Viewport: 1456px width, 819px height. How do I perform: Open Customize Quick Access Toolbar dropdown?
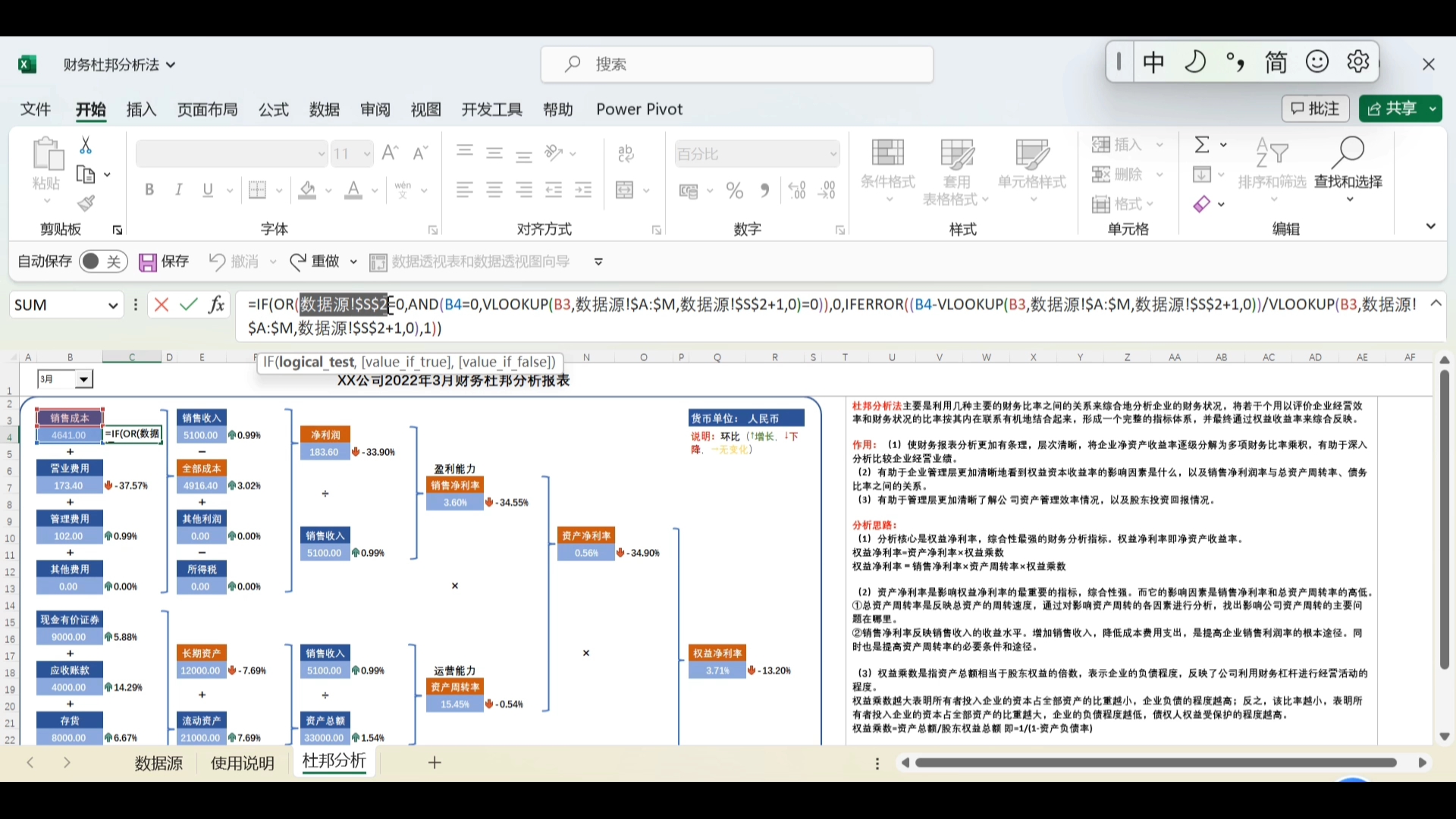point(598,262)
